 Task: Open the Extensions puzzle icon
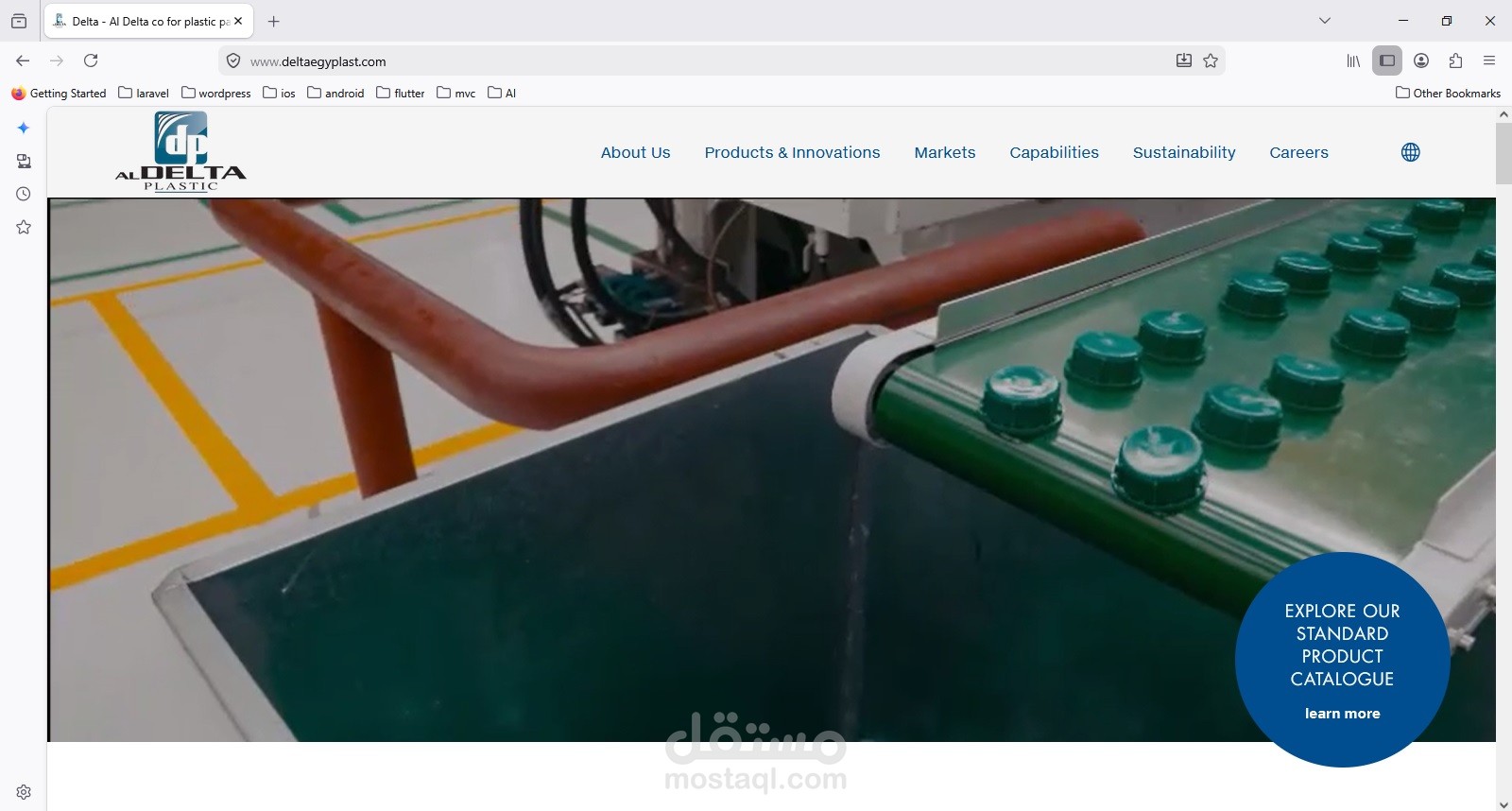coord(1455,60)
